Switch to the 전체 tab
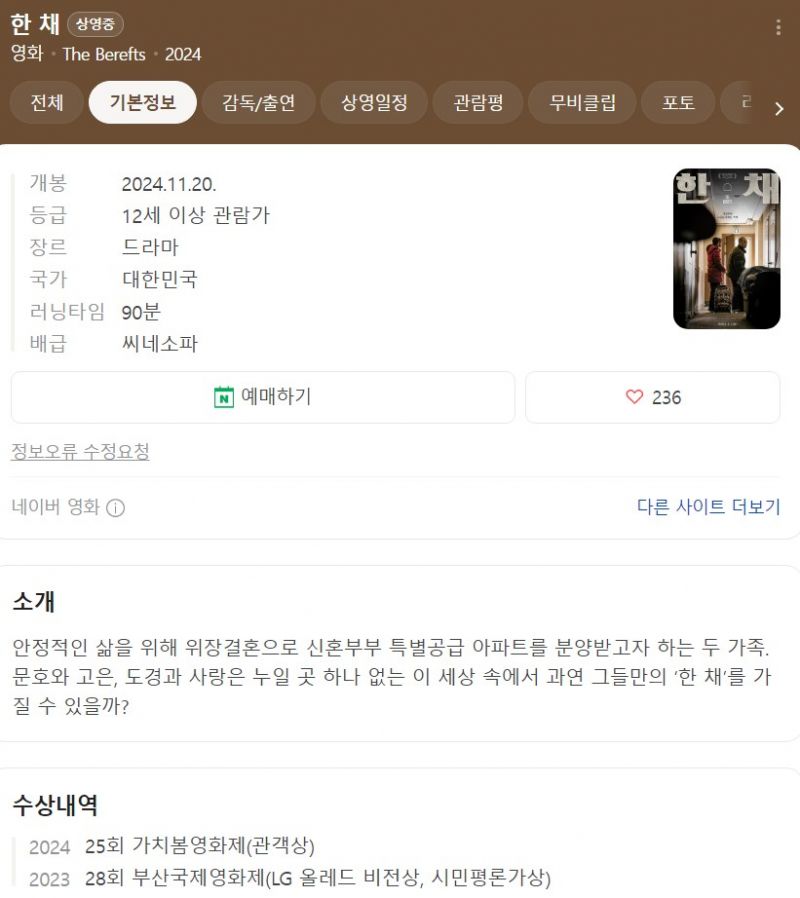 [46, 103]
